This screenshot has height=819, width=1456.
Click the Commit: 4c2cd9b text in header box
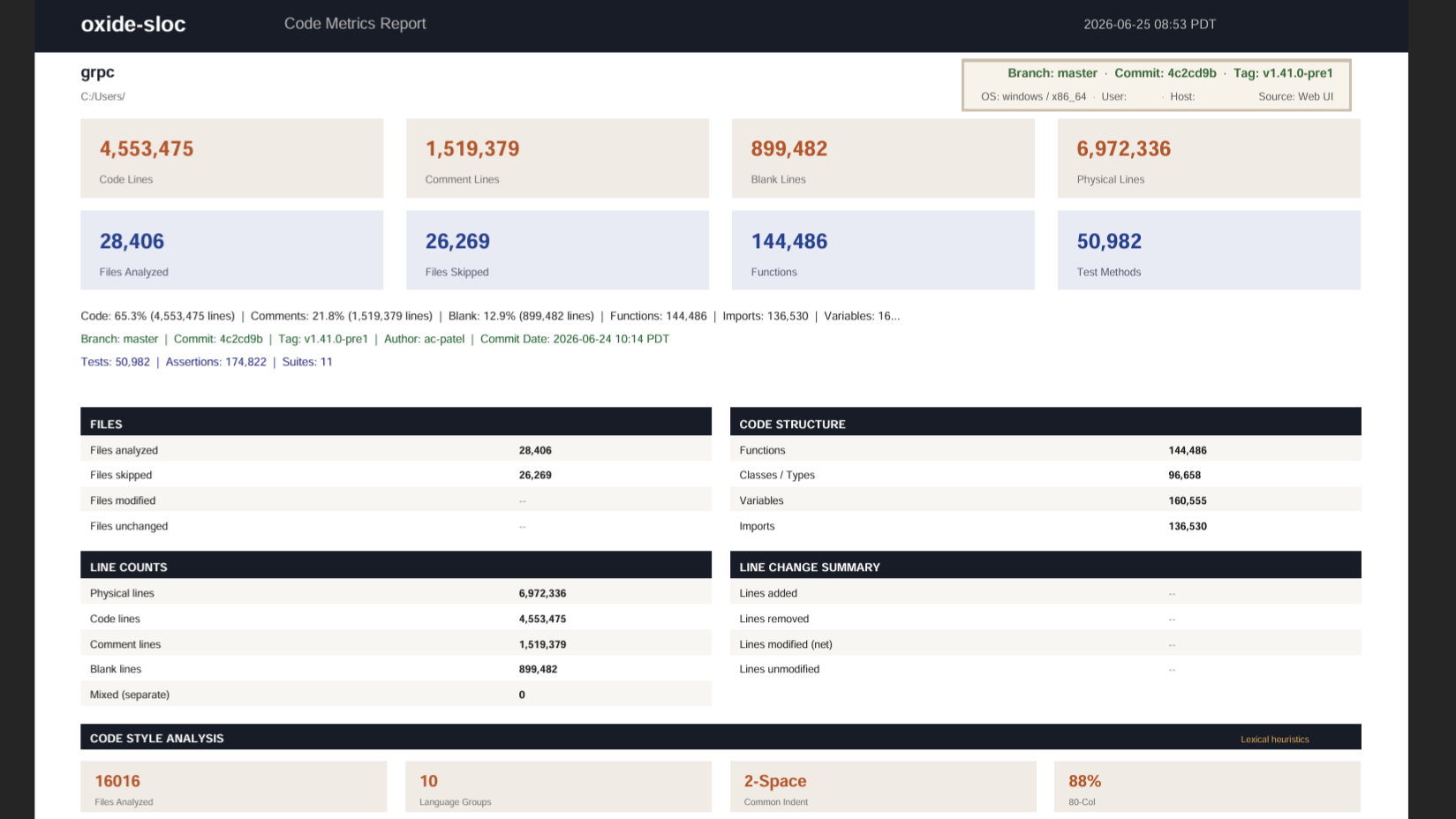pyautogui.click(x=1165, y=73)
